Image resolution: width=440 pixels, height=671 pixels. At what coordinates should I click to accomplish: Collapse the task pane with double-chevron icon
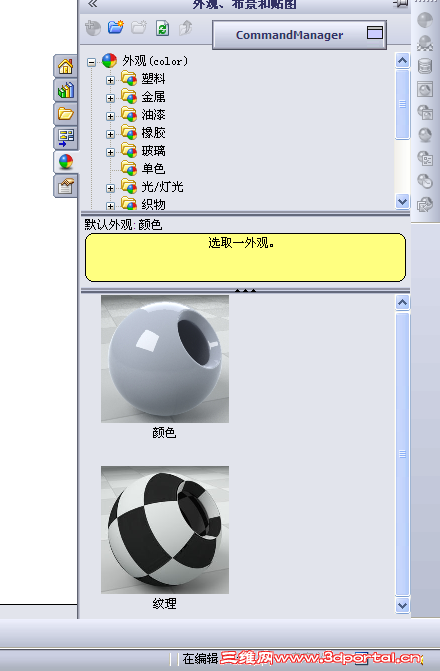(x=92, y=4)
